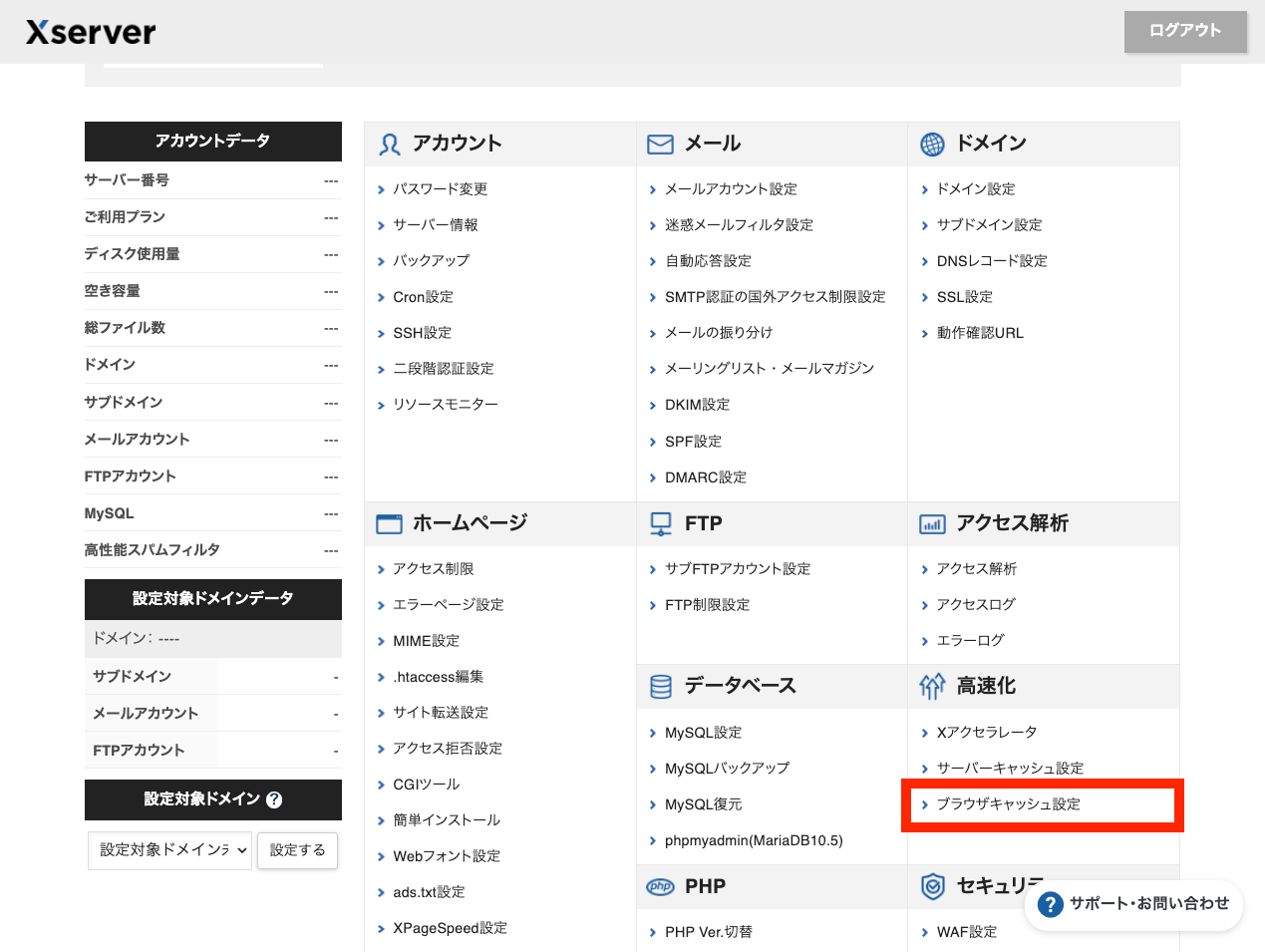Open MIME設定
The image size is (1265, 952).
[426, 641]
